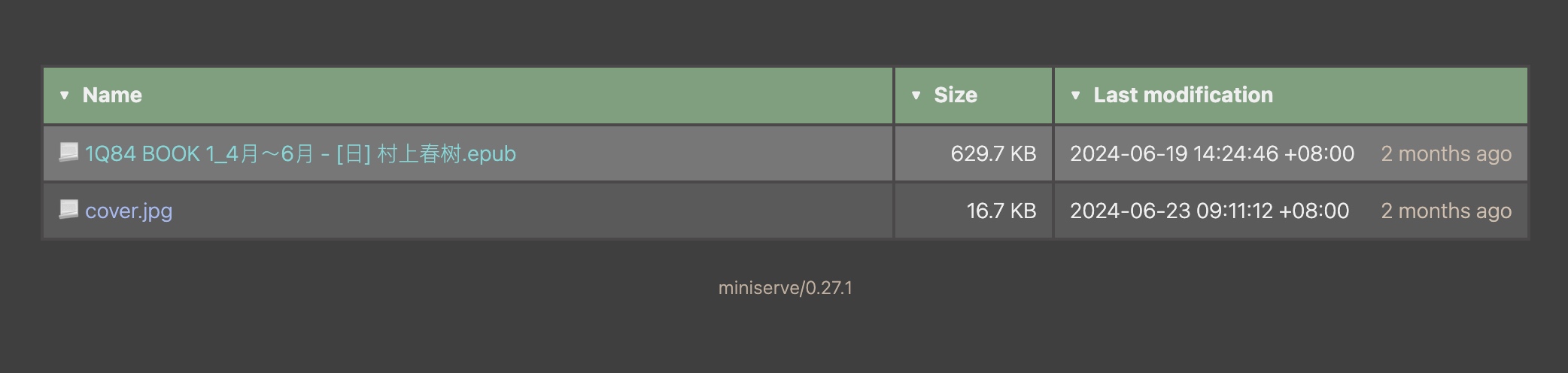Sort files by the Name header
Viewport: 1568px width, 373px height.
[112, 96]
